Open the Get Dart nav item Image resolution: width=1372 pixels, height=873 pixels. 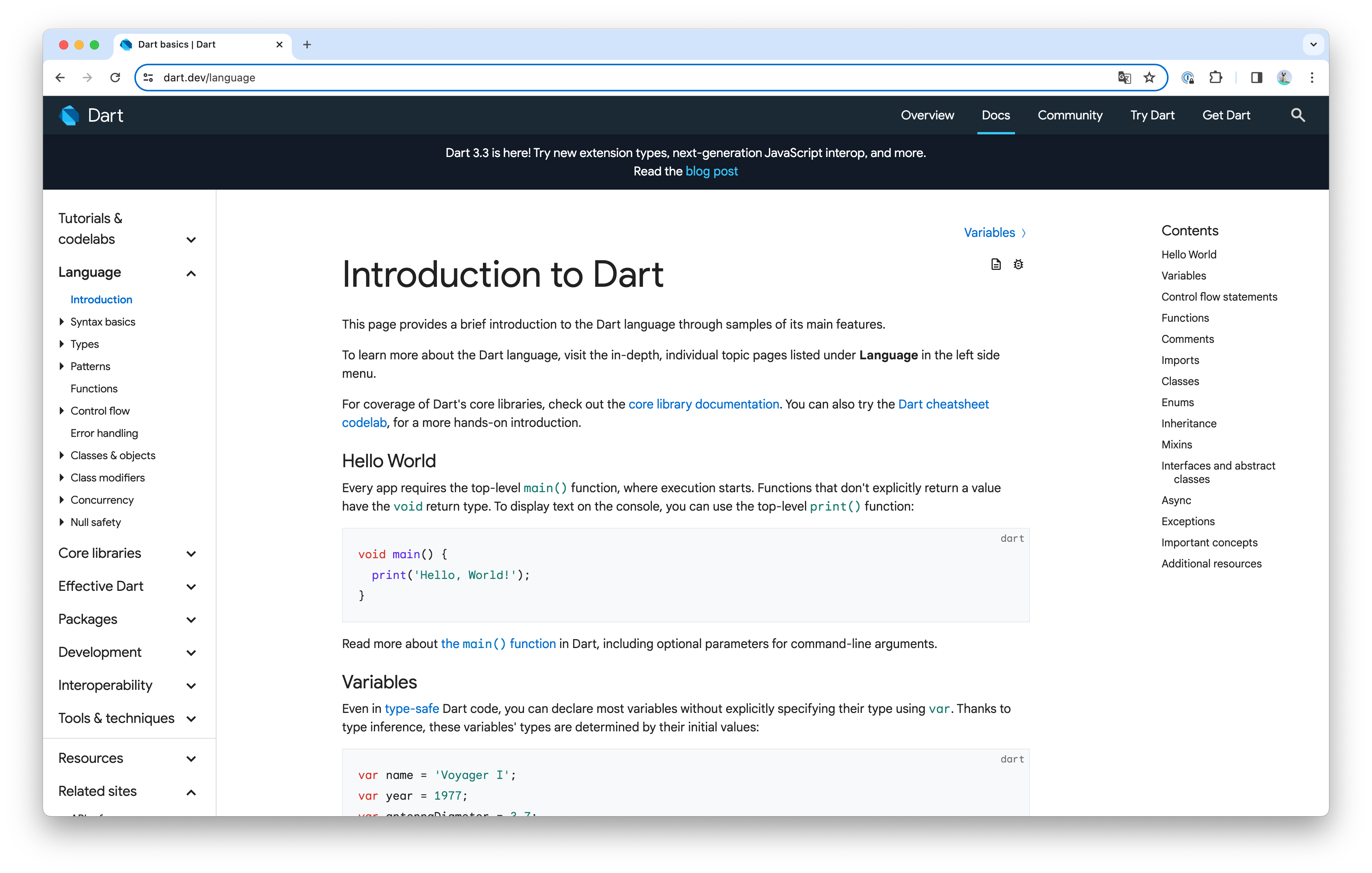[1226, 115]
